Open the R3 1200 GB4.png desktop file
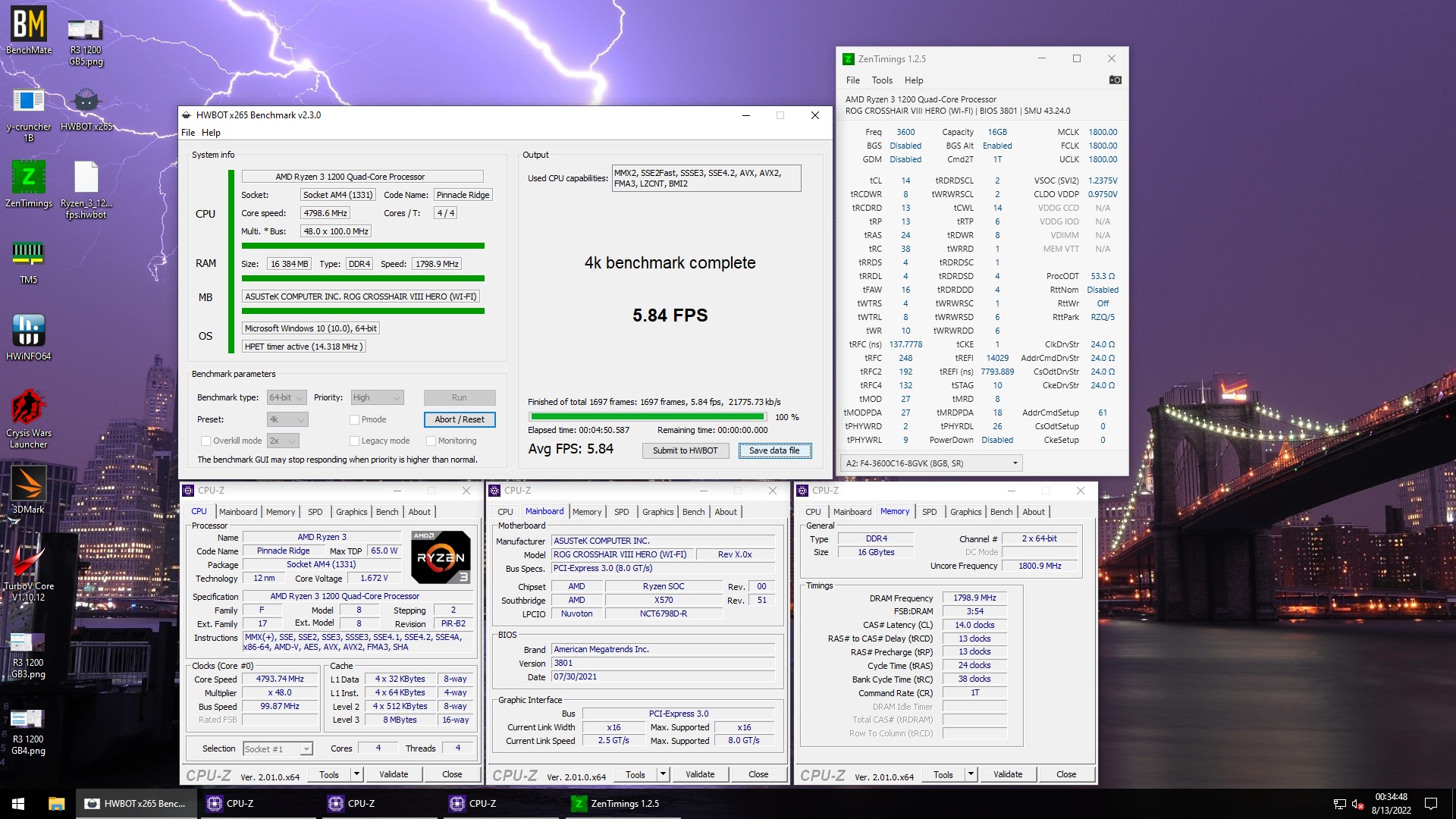Viewport: 1456px width, 819px height. point(29,731)
